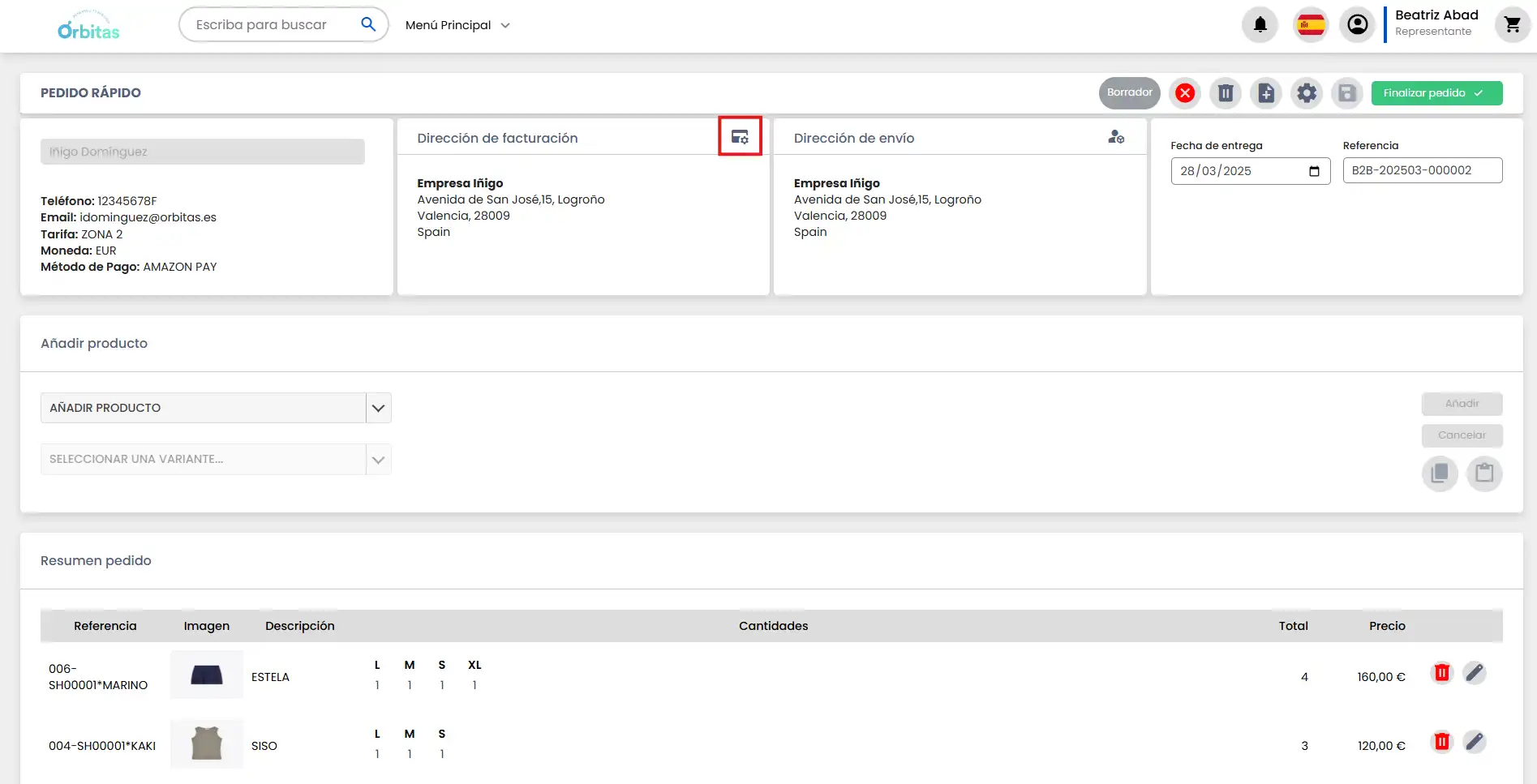Edit billing address icon
This screenshot has width=1537, height=784.
(x=740, y=137)
